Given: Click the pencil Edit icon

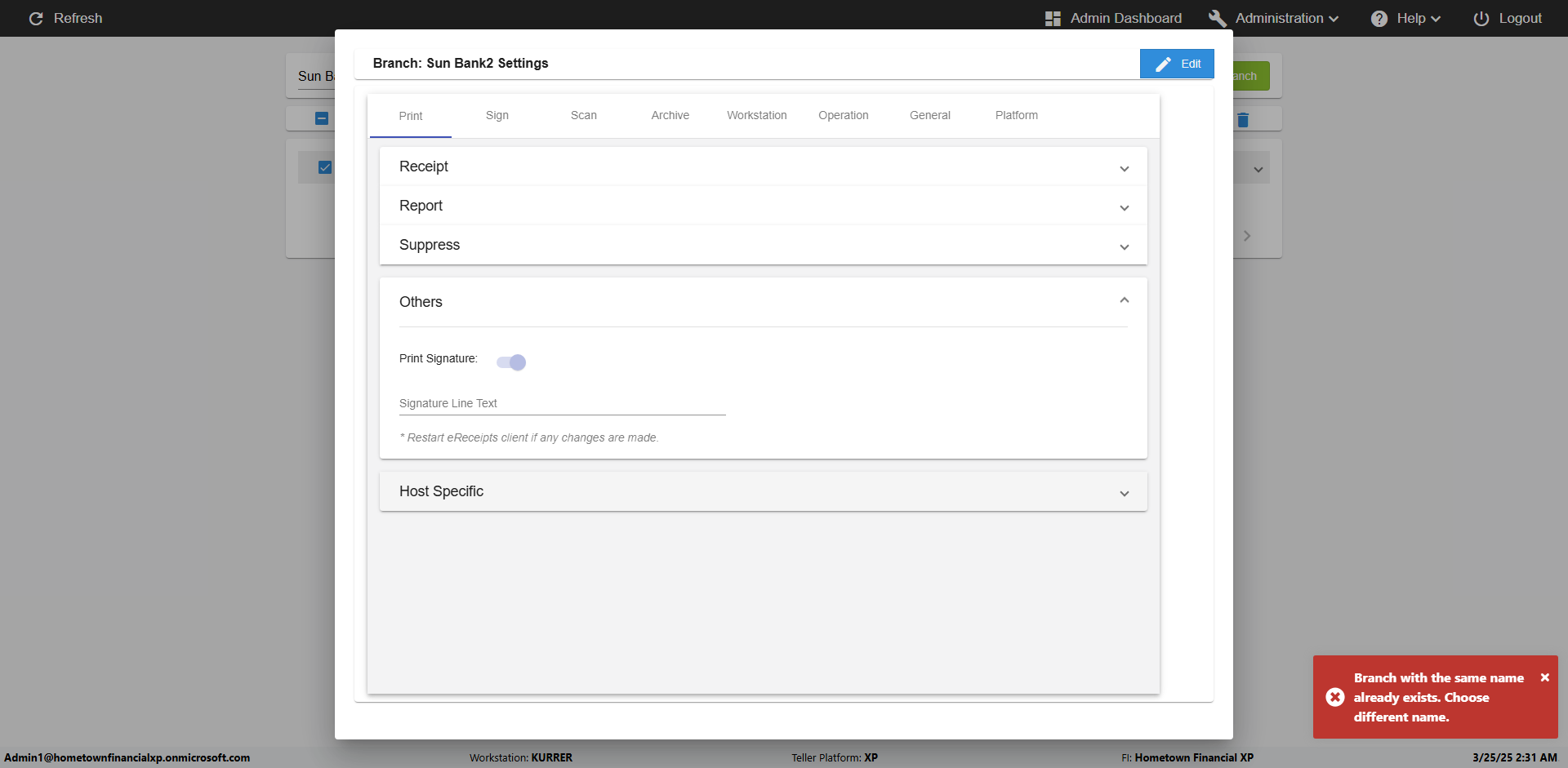Looking at the screenshot, I should click(x=1164, y=64).
